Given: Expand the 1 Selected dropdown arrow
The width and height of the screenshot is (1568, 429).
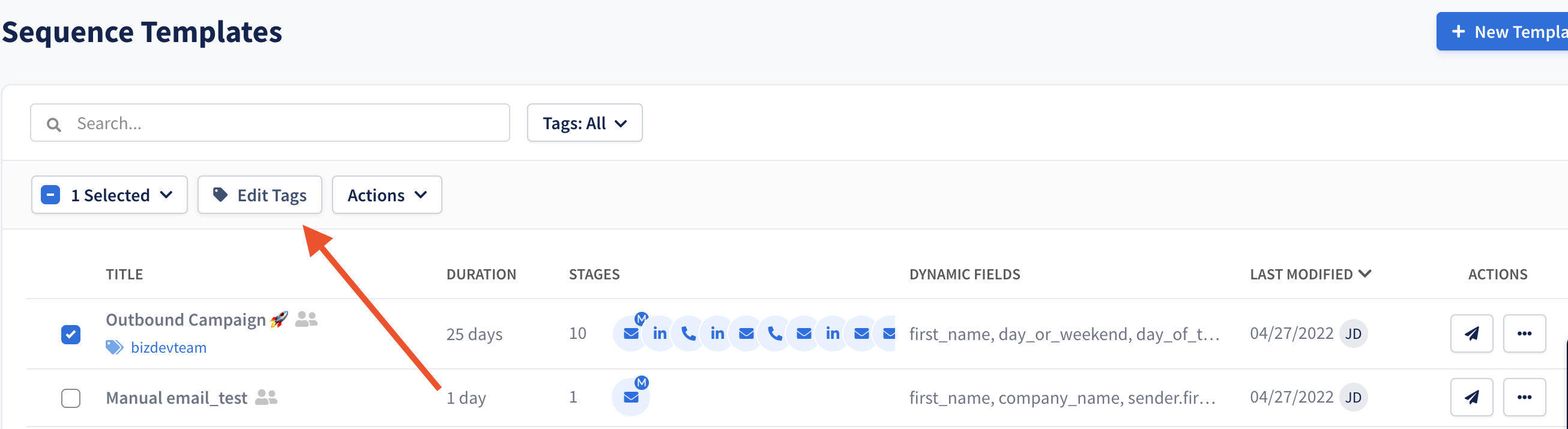Looking at the screenshot, I should click(x=166, y=195).
